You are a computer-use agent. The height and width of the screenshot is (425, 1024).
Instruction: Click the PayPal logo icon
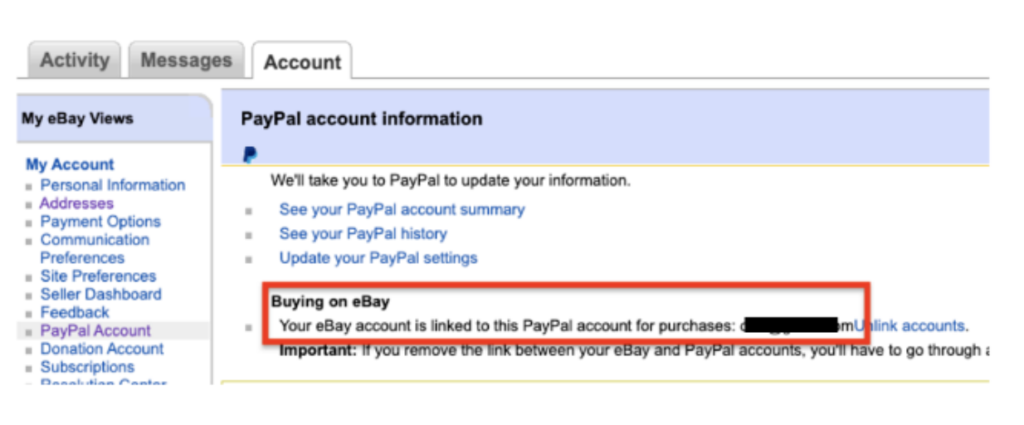coord(250,155)
